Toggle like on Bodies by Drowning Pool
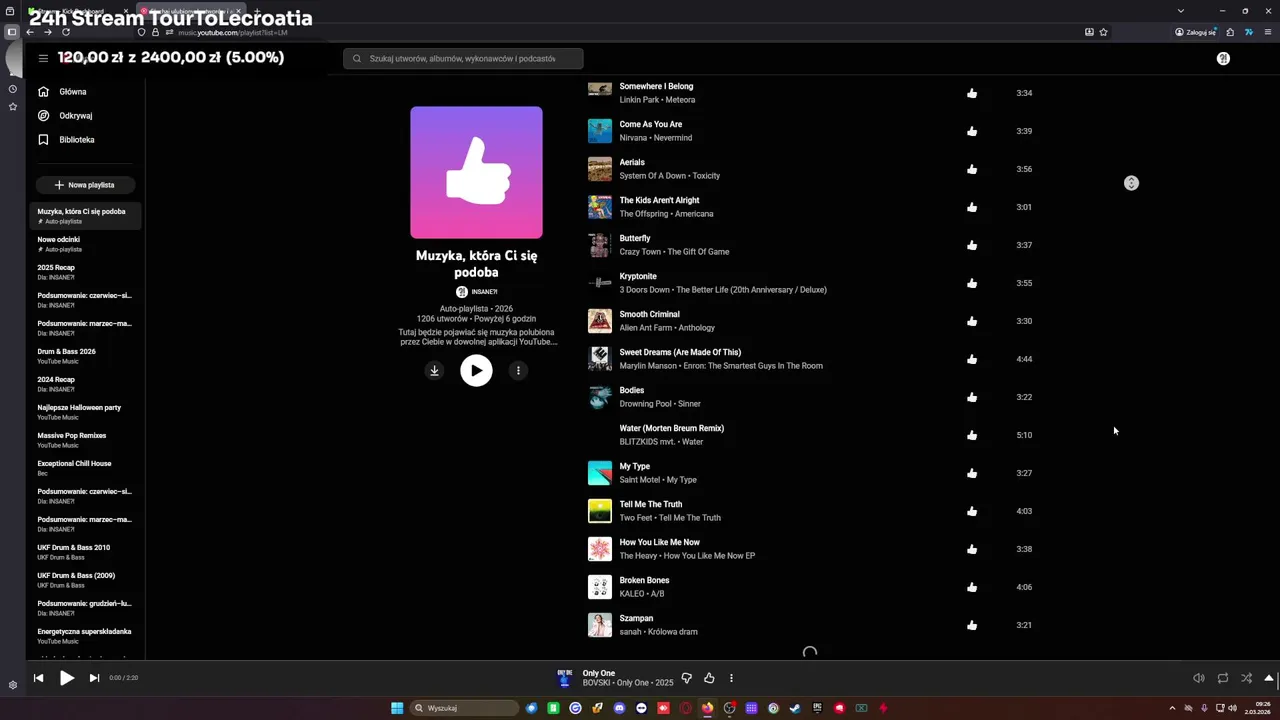1280x720 pixels. (x=972, y=397)
